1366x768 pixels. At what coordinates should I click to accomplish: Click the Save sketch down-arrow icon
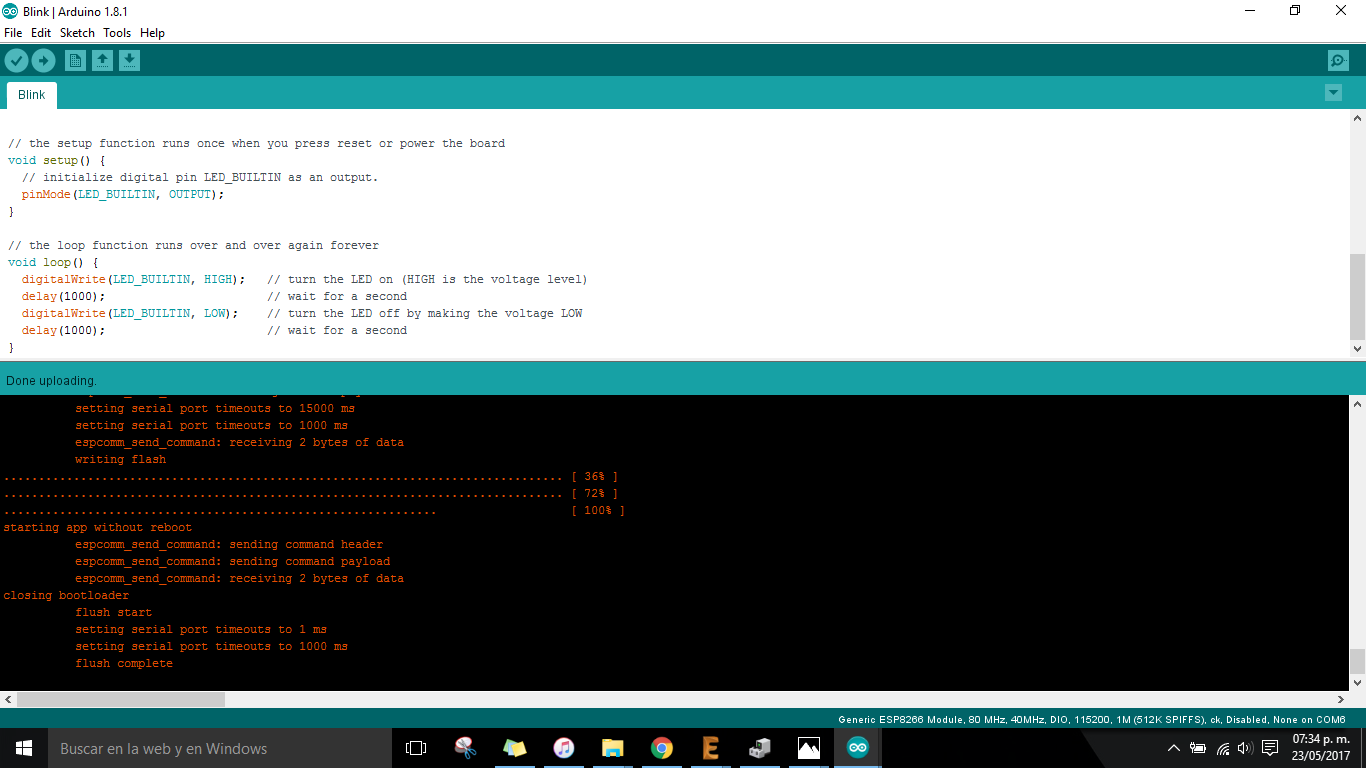tap(129, 61)
